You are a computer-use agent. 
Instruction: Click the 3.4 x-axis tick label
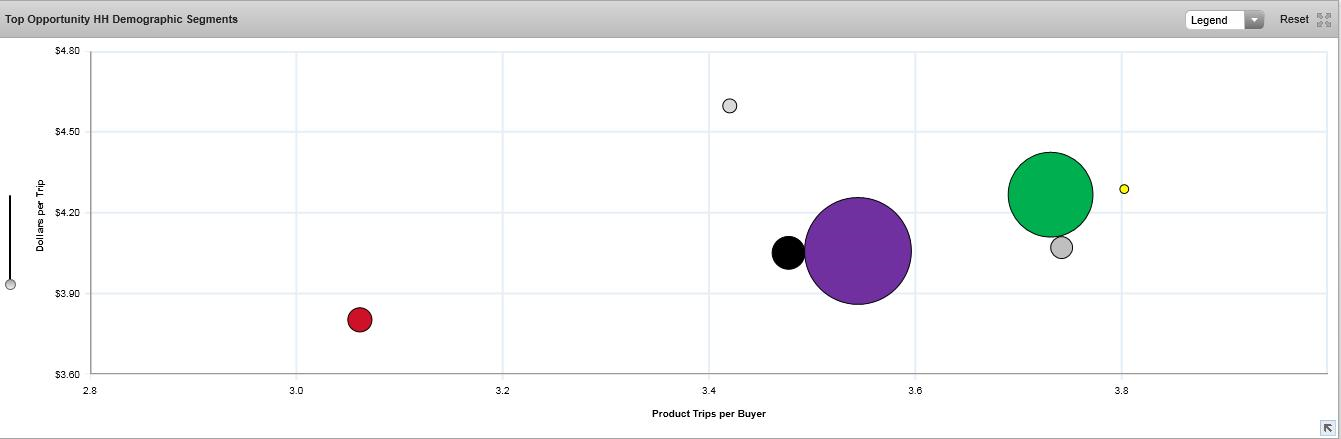coord(709,390)
